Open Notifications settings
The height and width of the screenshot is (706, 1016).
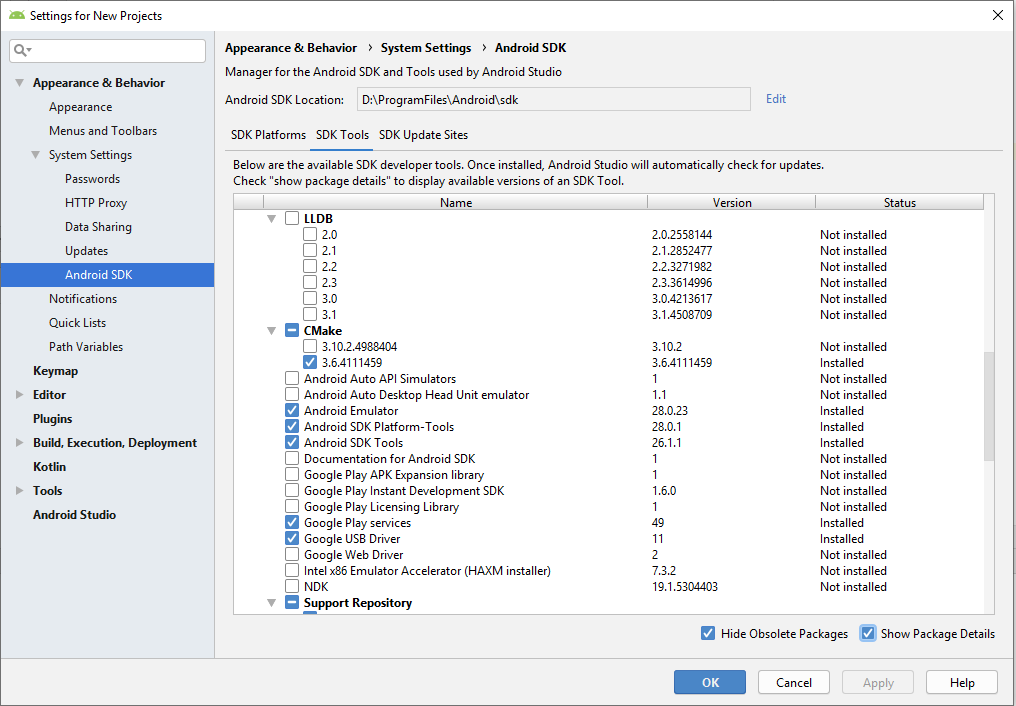point(83,299)
